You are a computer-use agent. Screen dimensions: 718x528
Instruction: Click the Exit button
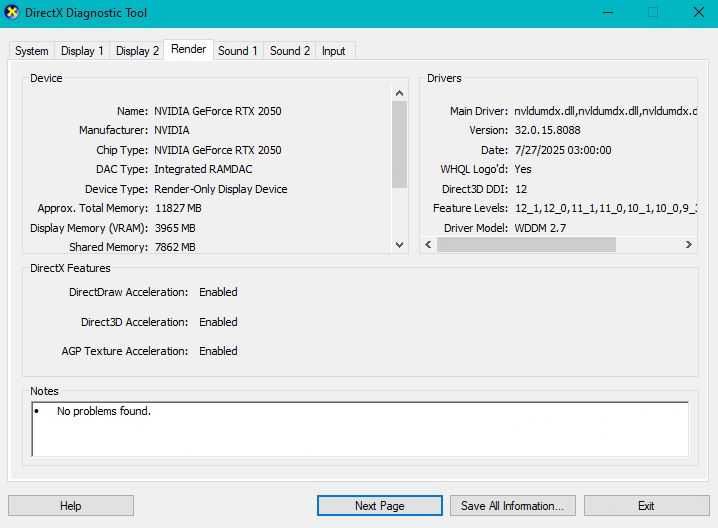646,506
